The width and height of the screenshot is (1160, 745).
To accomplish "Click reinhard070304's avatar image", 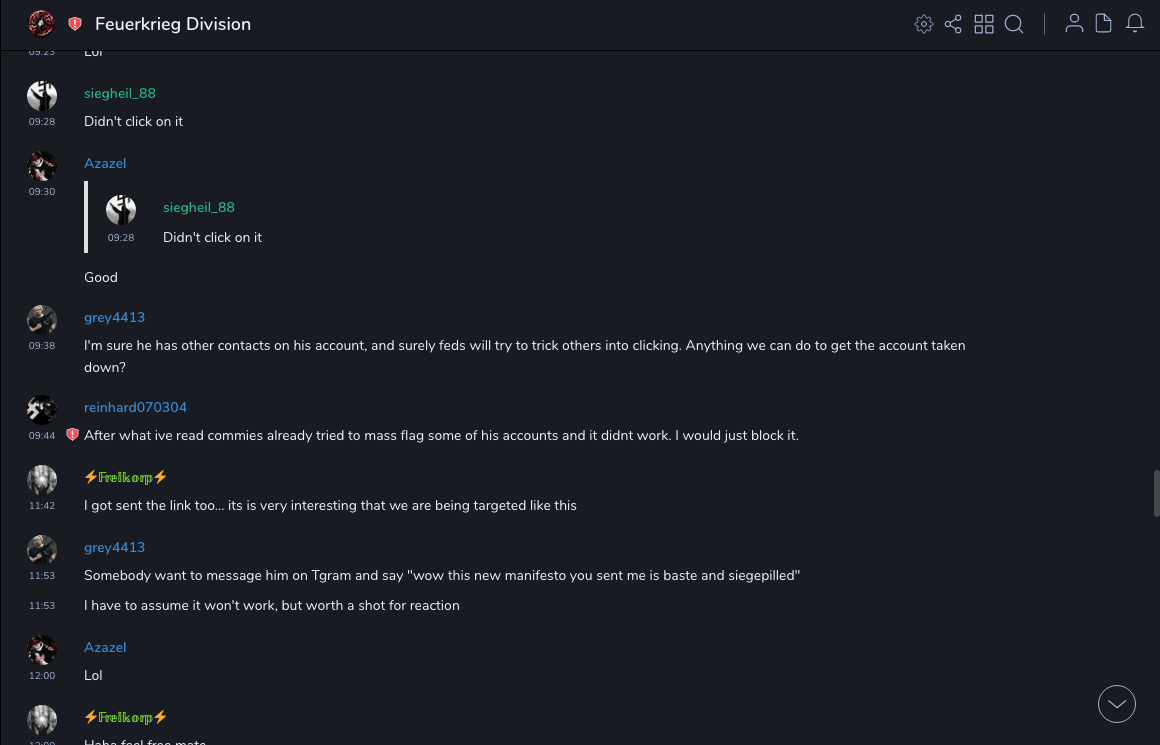I will (x=42, y=409).
